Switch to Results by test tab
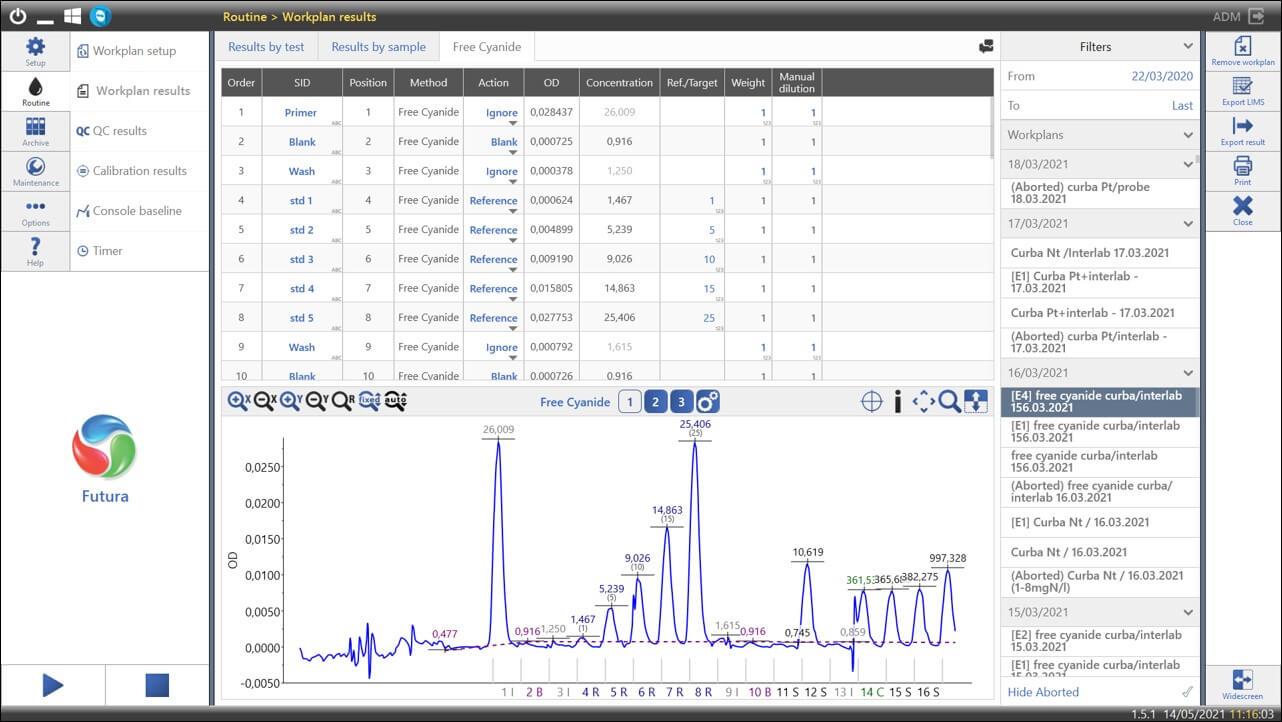This screenshot has height=722, width=1282. [266, 46]
